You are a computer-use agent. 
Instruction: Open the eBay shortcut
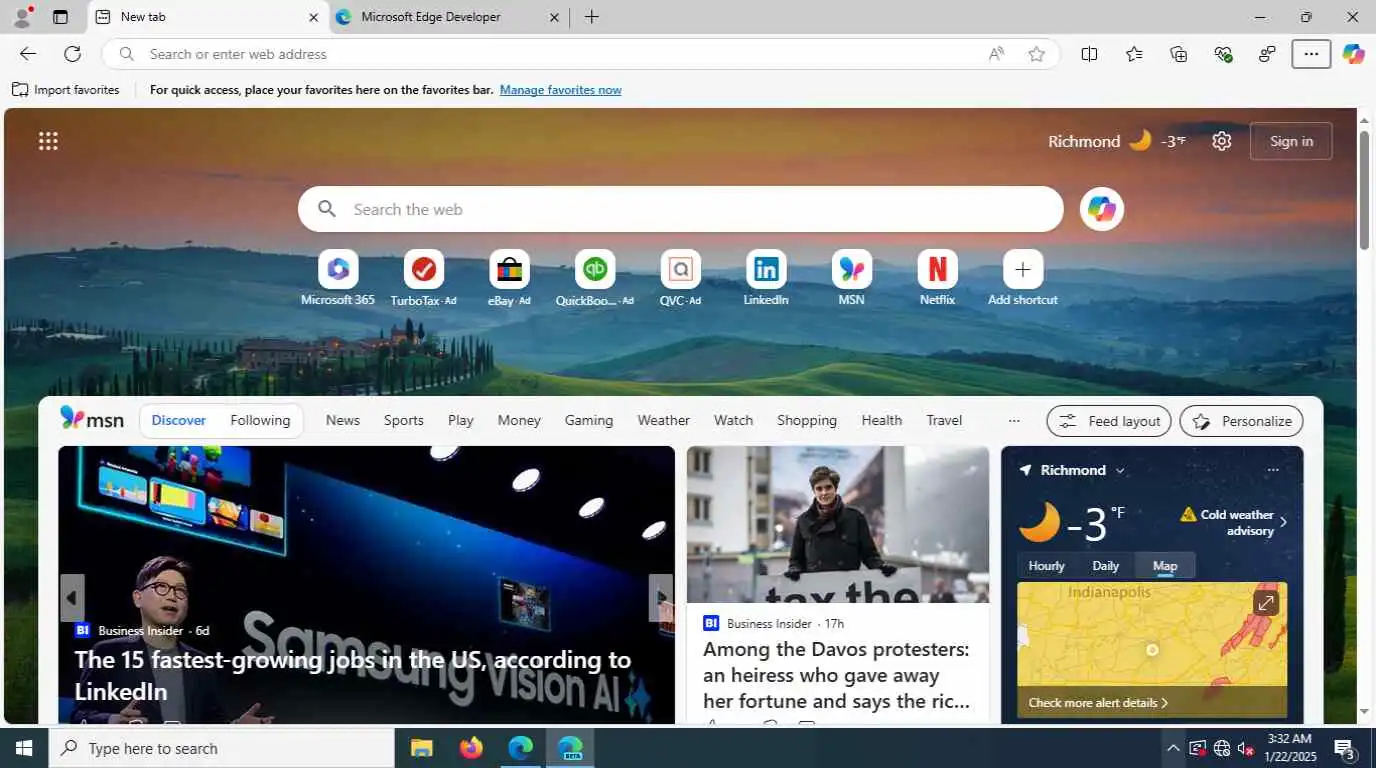[509, 278]
